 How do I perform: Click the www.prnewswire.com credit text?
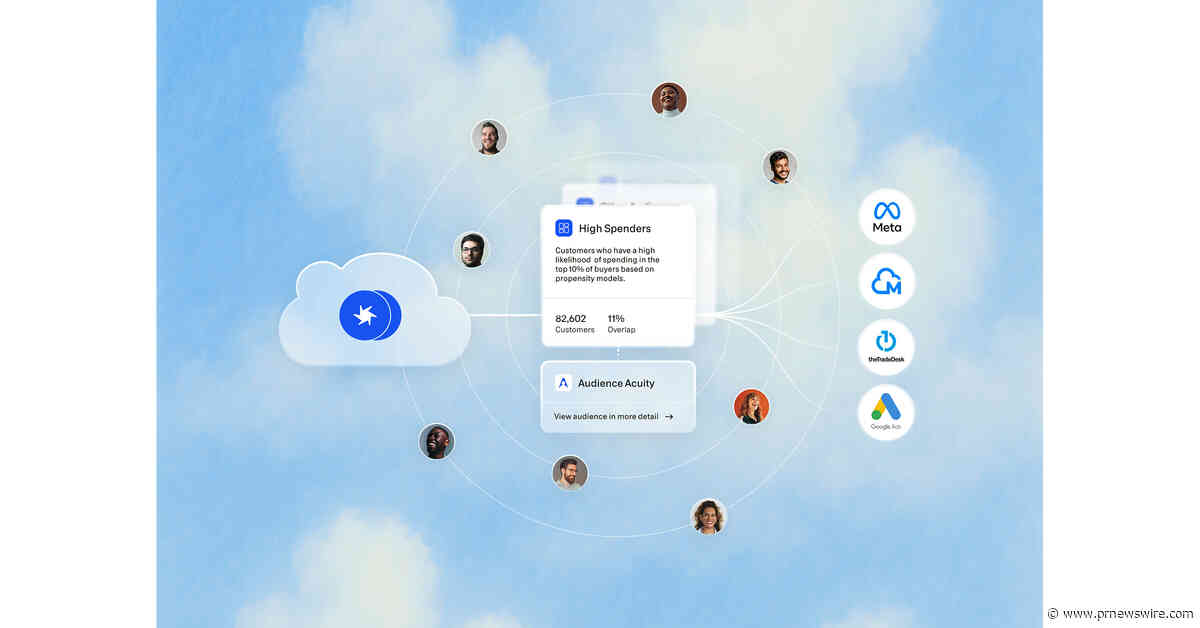pos(1127,613)
